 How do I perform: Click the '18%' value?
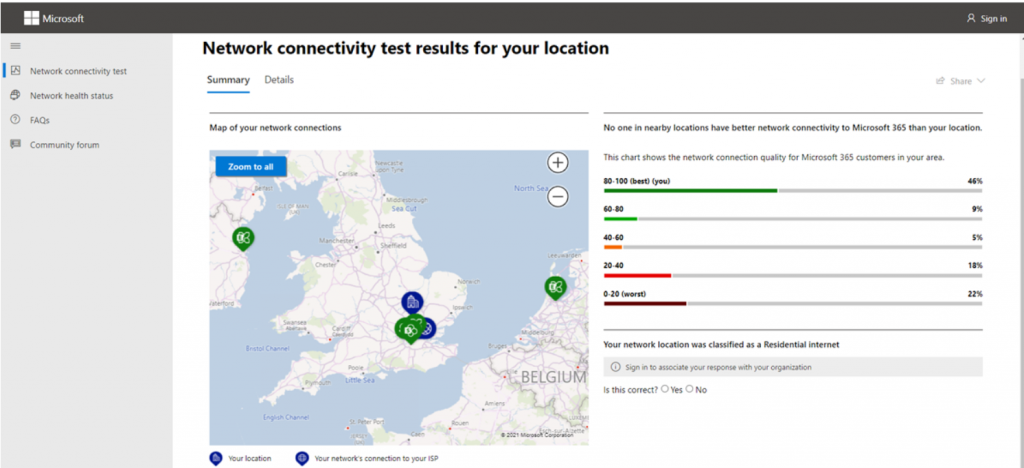975,266
